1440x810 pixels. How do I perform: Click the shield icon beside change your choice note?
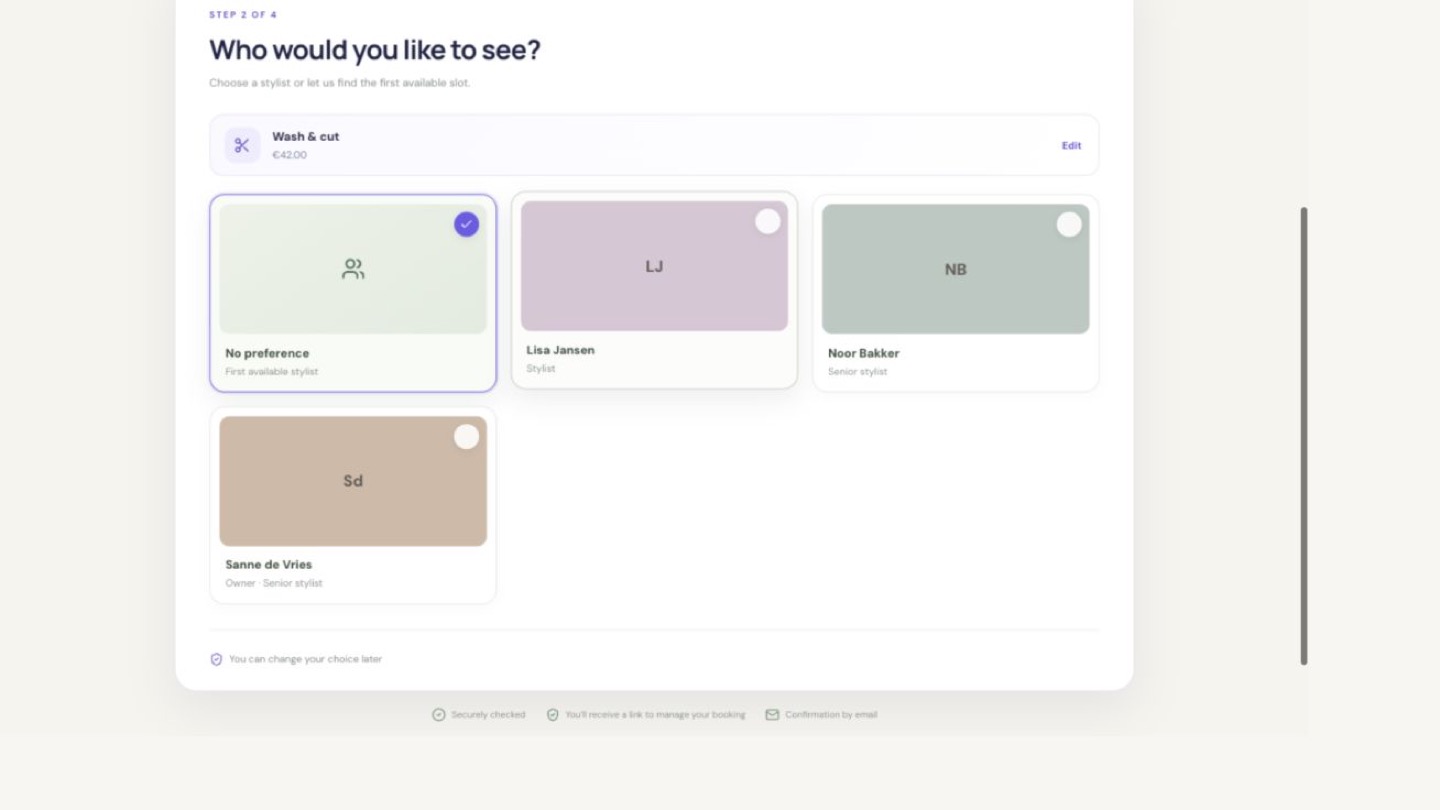(x=216, y=659)
